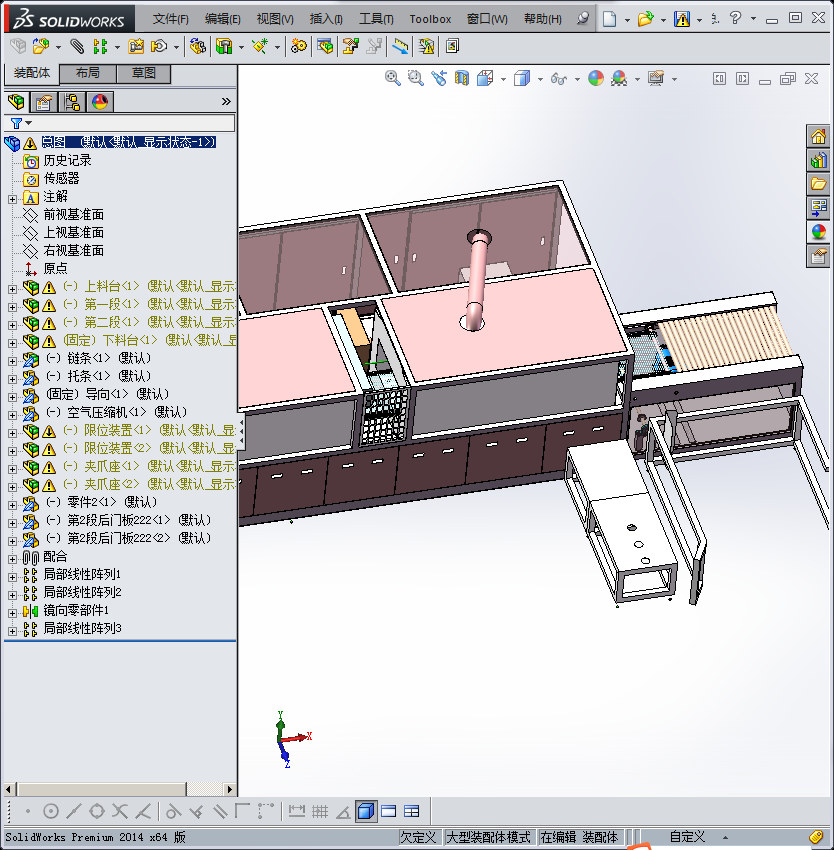Open SolidWorks Resources home icon in task pane

pyautogui.click(x=819, y=136)
